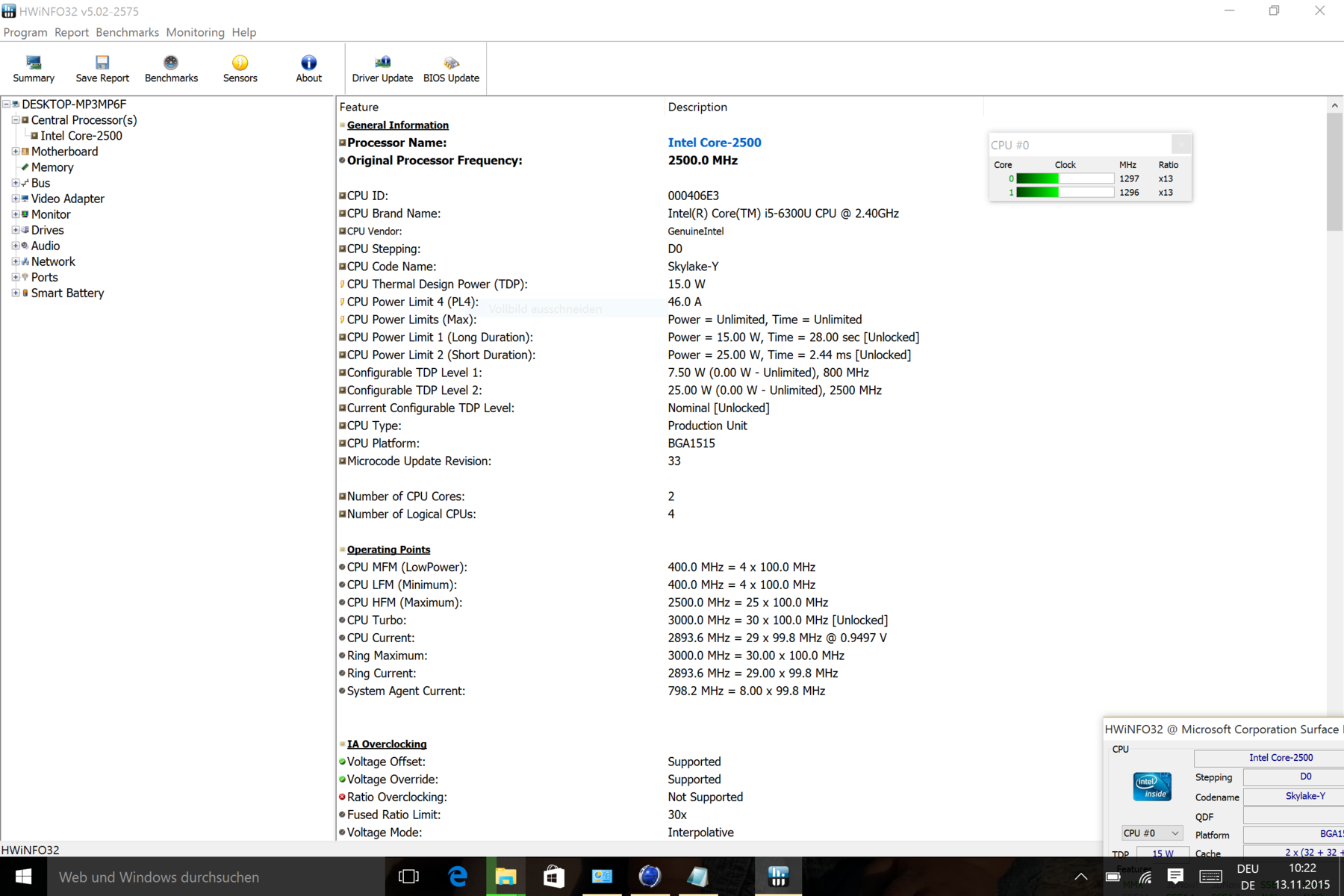Image resolution: width=1344 pixels, height=896 pixels.
Task: Switch to HWiNFO taskbar icon
Action: pyautogui.click(x=778, y=877)
